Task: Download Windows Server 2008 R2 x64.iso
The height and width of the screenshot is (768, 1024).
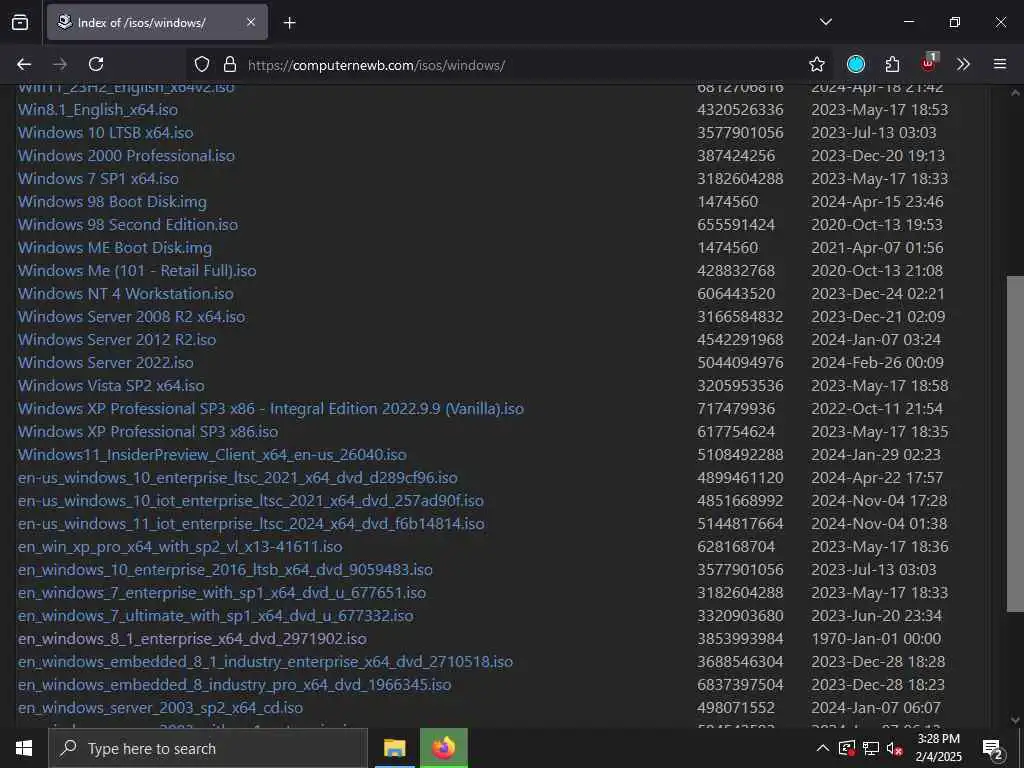Action: pyautogui.click(x=132, y=317)
